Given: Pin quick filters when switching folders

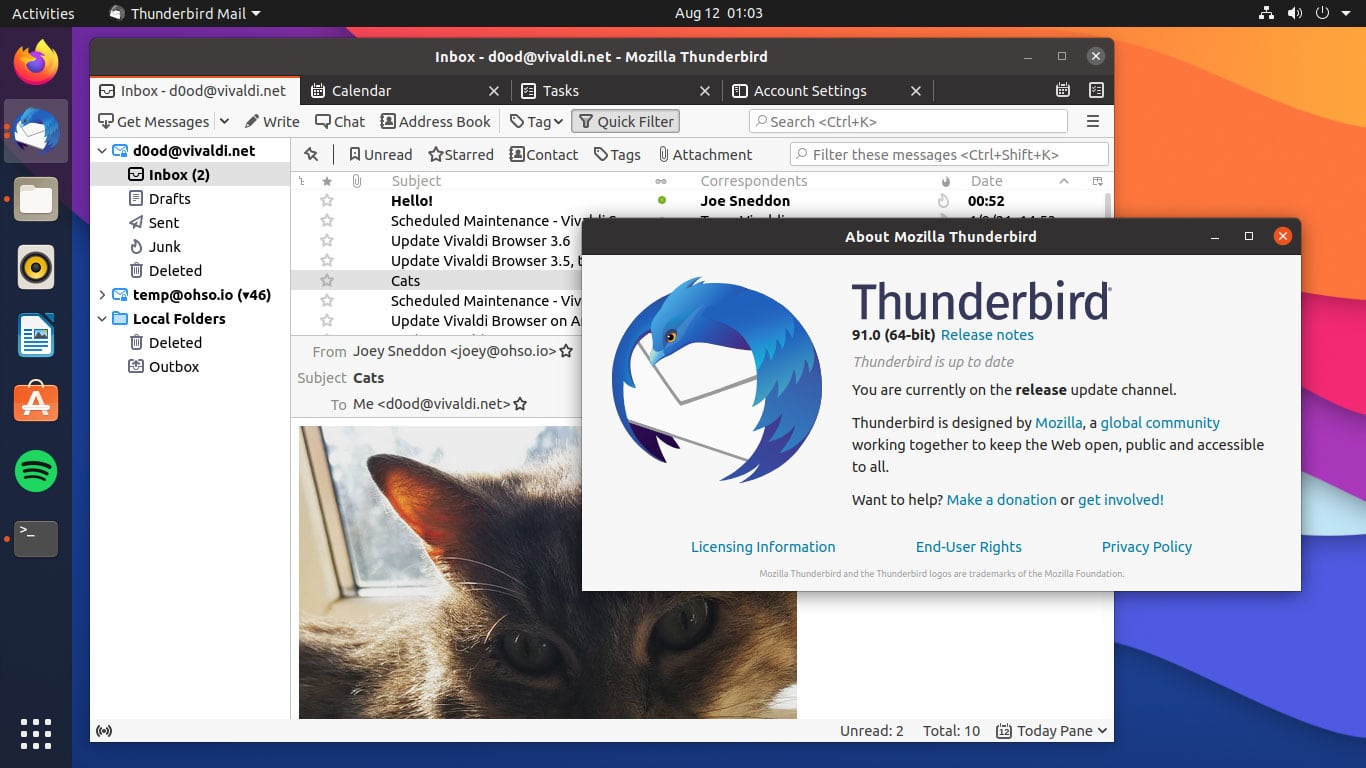Looking at the screenshot, I should tap(311, 155).
